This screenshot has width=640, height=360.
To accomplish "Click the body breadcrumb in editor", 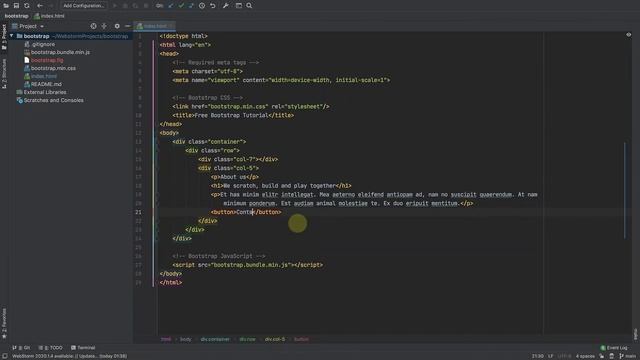I will pos(185,339).
